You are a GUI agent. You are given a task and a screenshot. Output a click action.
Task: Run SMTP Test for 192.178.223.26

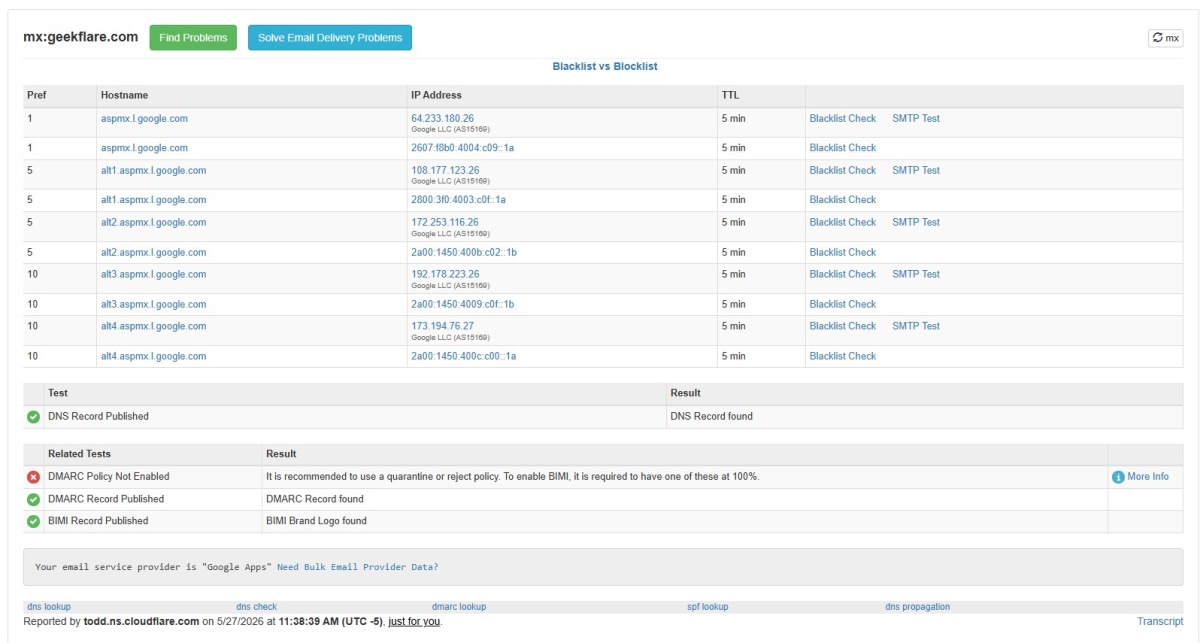[x=916, y=275]
